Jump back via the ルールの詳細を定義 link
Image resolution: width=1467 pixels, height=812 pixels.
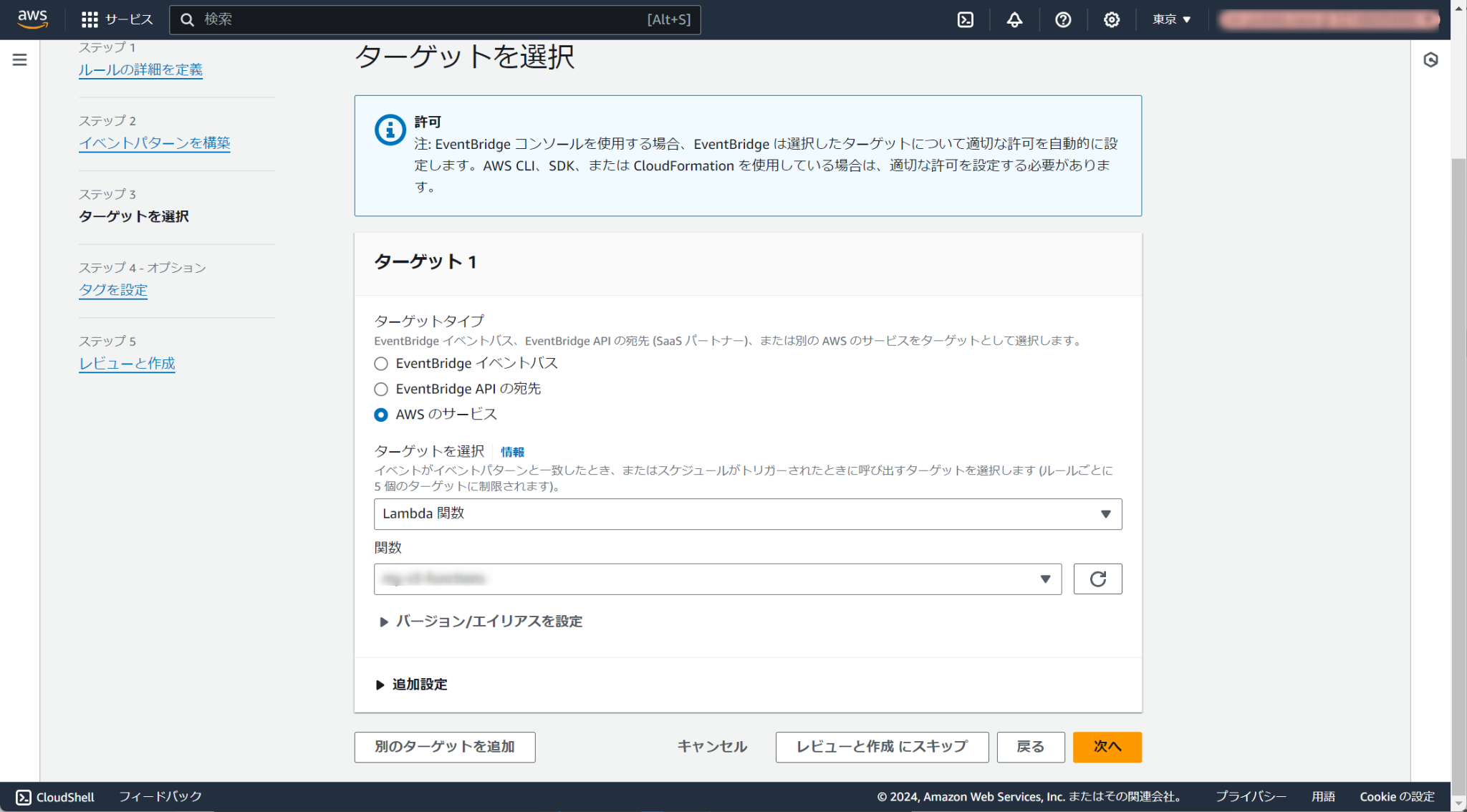pos(140,69)
